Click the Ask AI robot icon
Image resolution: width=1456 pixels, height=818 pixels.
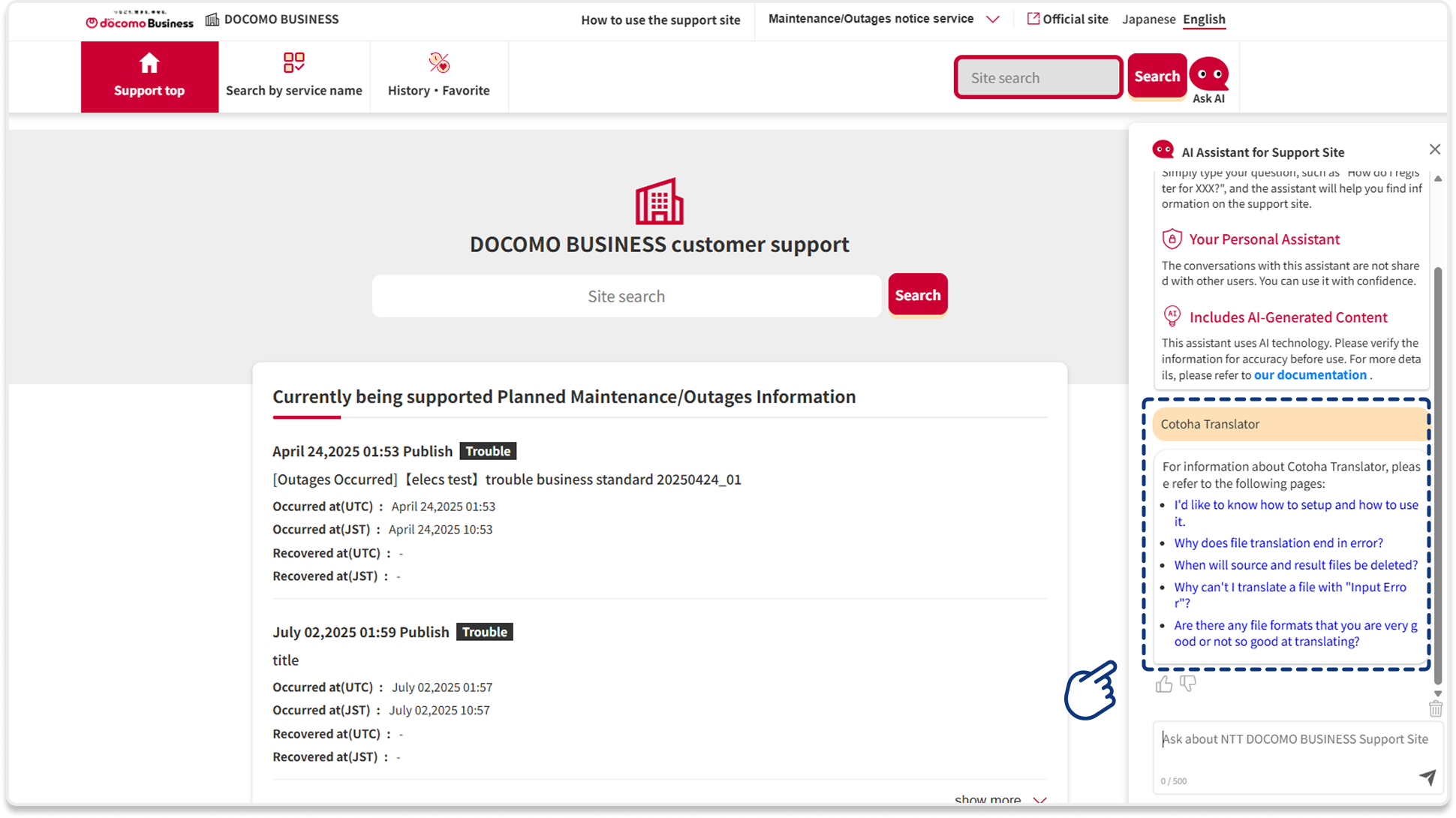pos(1208,75)
